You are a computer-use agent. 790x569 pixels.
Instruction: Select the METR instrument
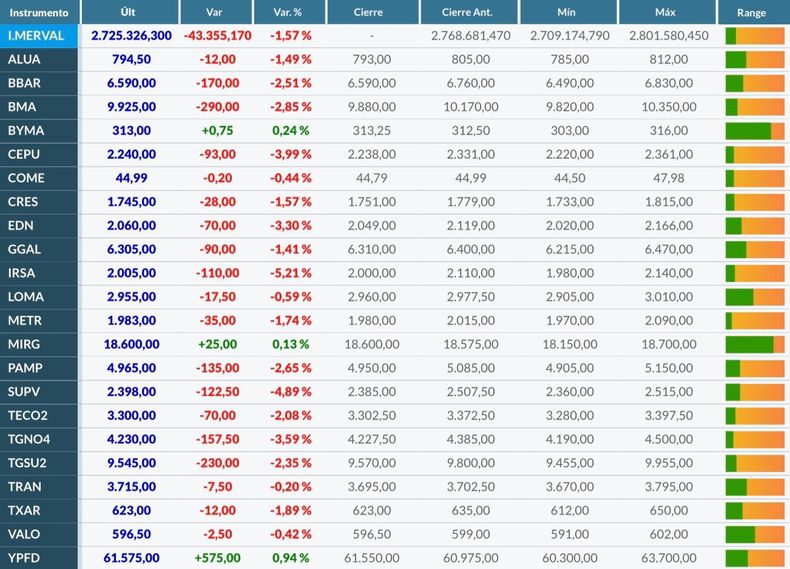[39, 321]
